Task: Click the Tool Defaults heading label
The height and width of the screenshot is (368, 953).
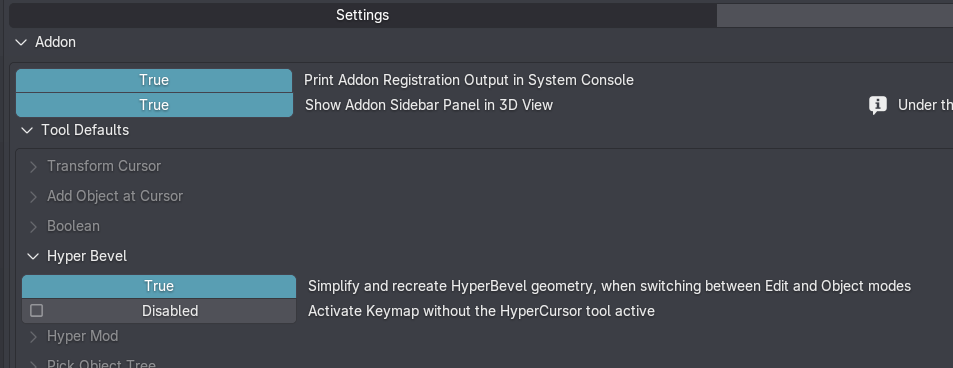Action: point(85,130)
